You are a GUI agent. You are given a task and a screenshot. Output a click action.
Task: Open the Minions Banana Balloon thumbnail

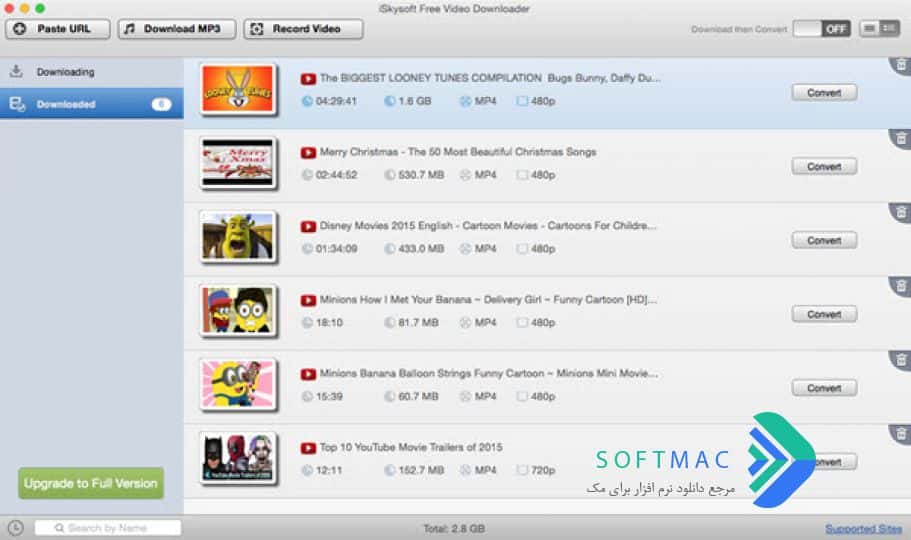click(x=238, y=384)
